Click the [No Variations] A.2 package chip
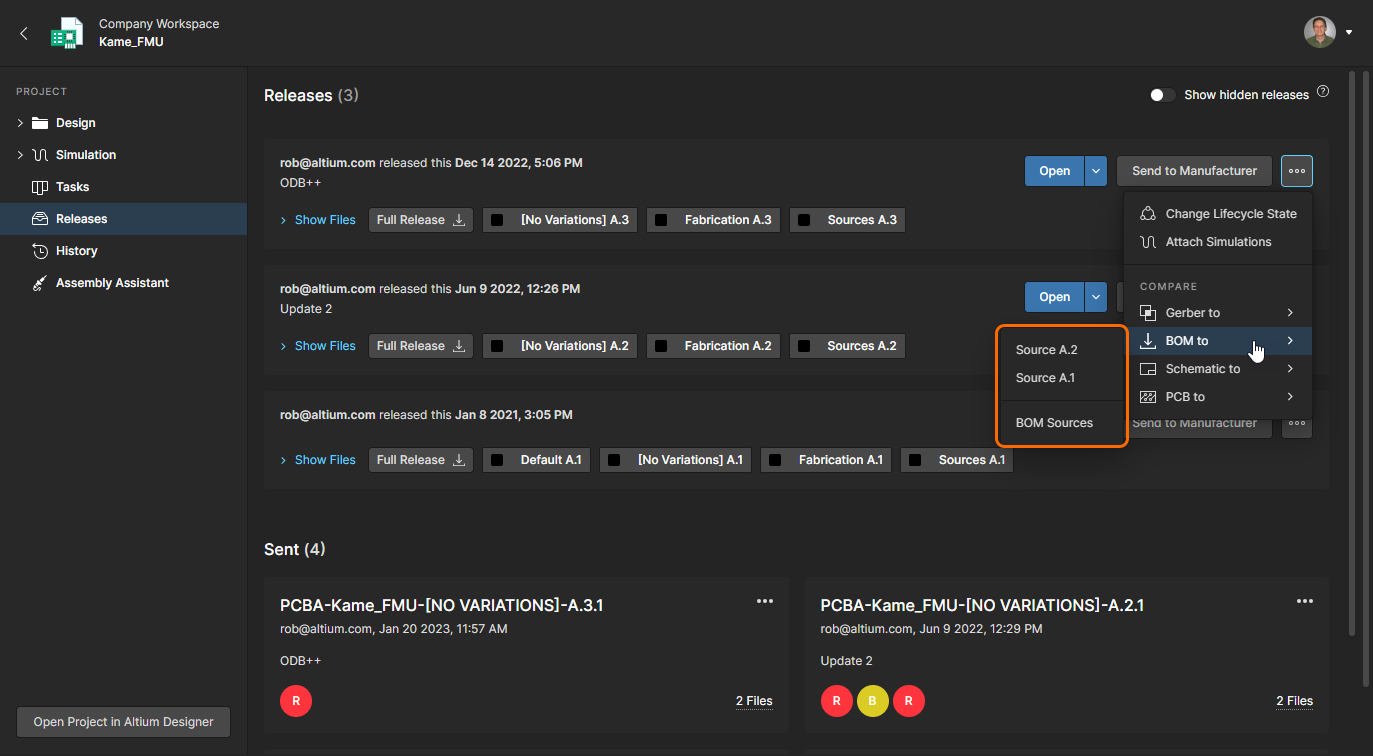Viewport: 1373px width, 756px height. click(560, 346)
